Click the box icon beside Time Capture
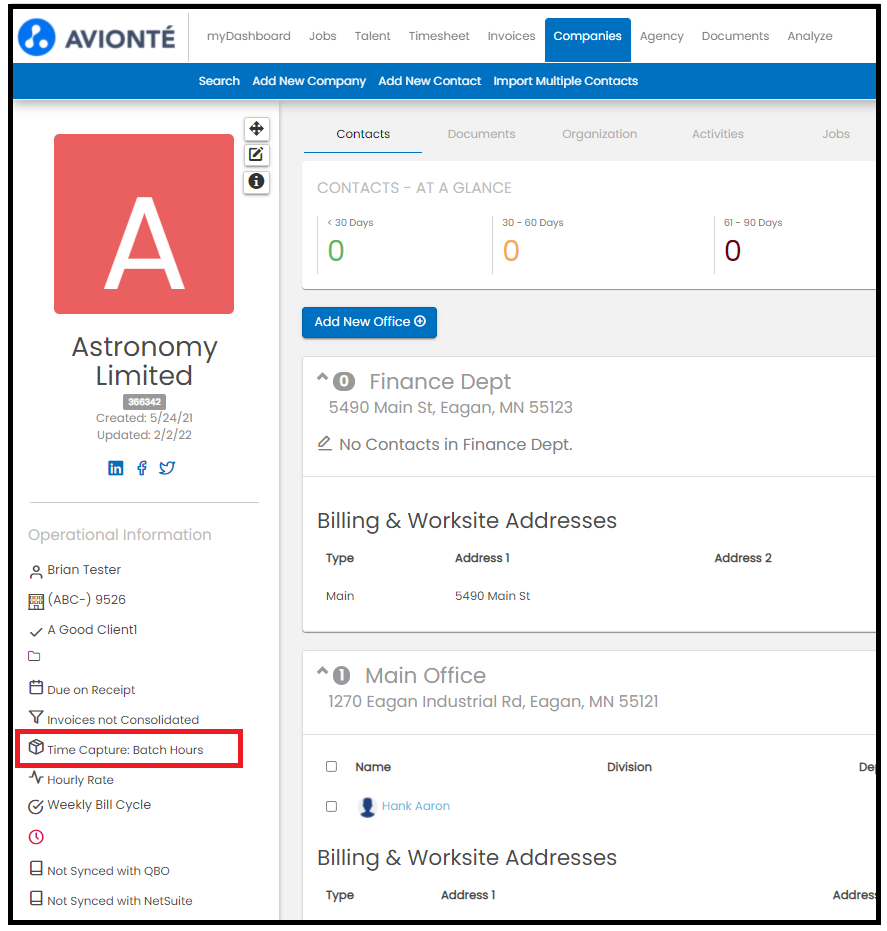This screenshot has height=931, width=887. point(36,747)
